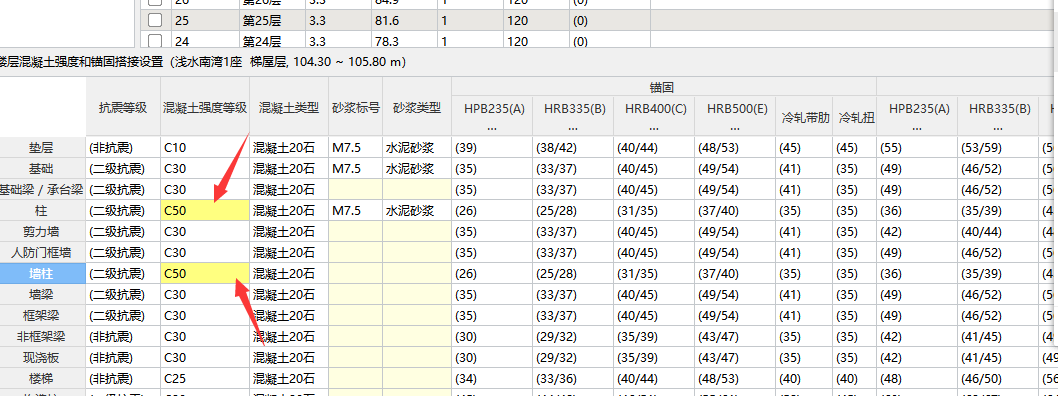The image size is (1058, 396).
Task: Select the 人防门框墙 row header
Action: tap(43, 252)
